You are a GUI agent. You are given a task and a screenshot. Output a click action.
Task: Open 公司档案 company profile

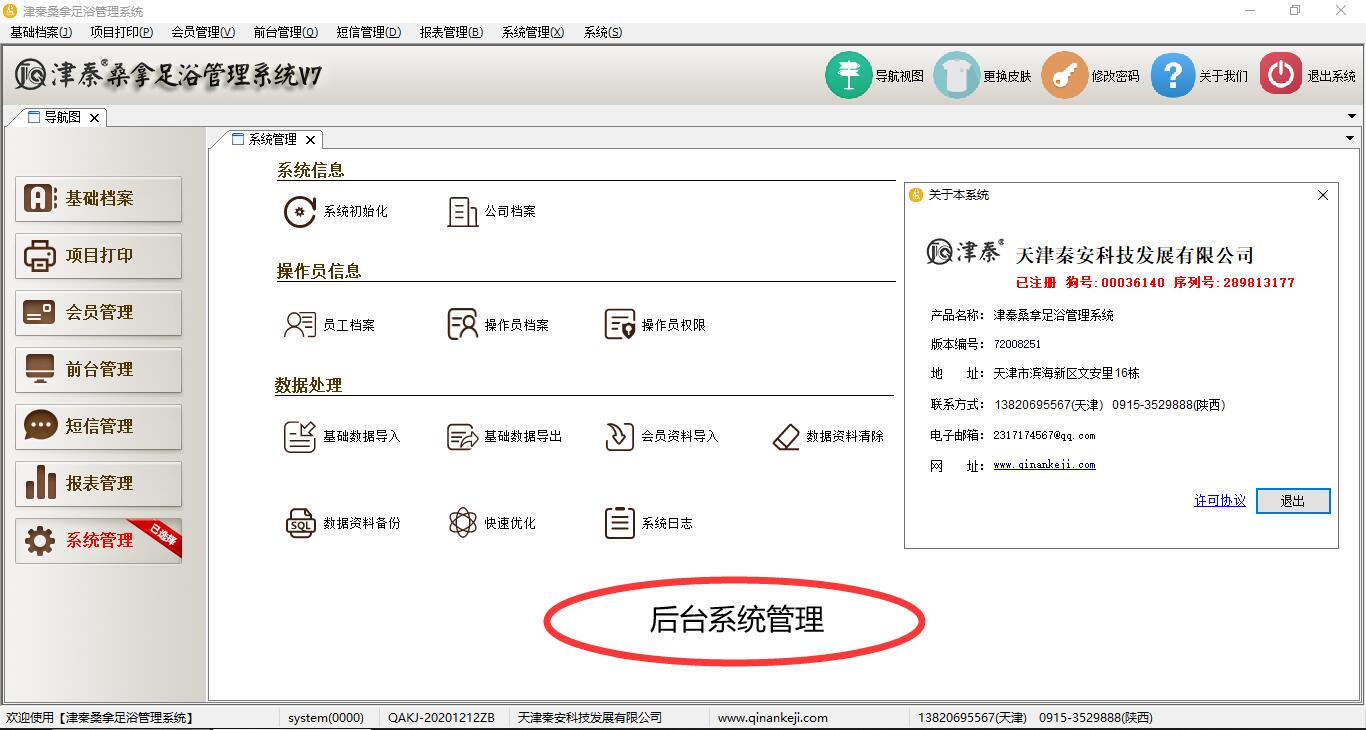[462, 212]
